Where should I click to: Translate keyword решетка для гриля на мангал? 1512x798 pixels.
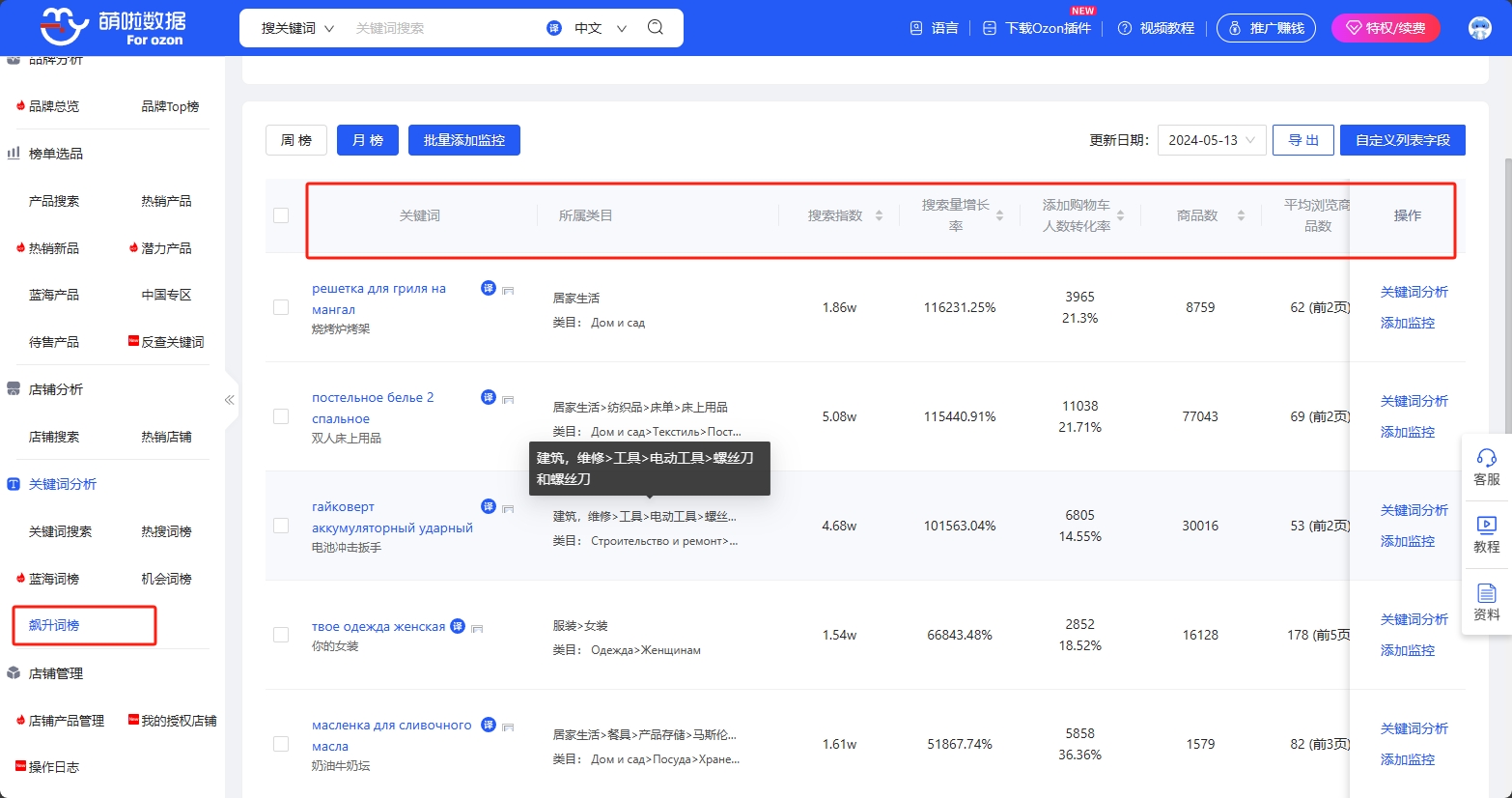point(489,288)
